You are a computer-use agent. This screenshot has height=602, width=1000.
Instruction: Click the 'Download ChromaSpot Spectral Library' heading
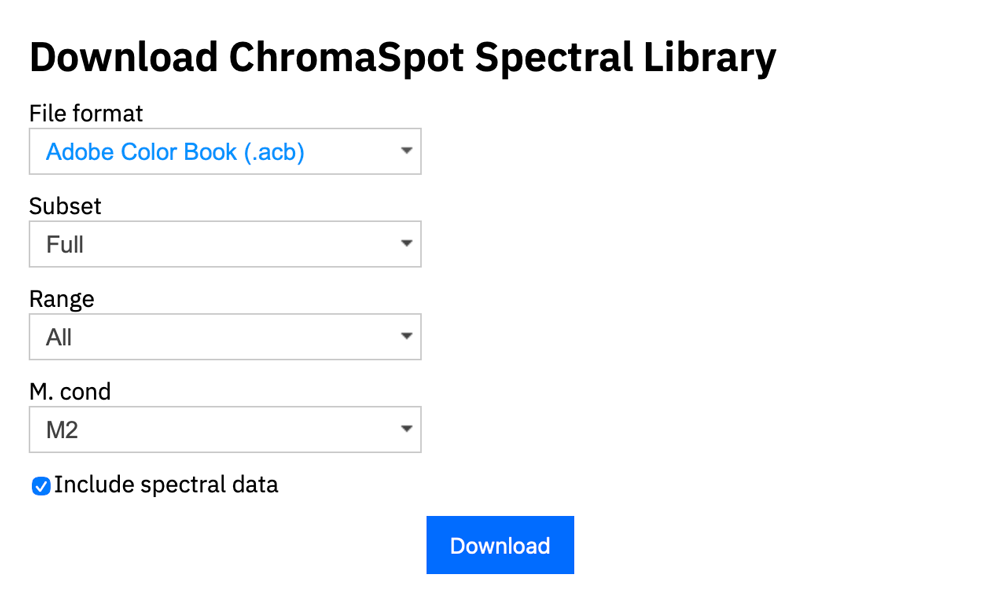[x=402, y=57]
